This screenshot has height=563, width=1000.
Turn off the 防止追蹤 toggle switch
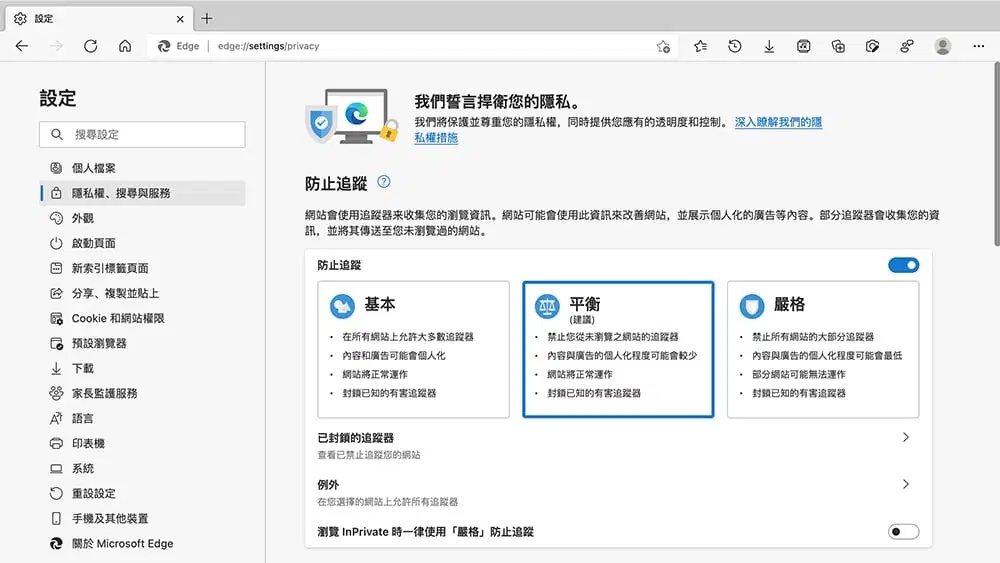903,265
